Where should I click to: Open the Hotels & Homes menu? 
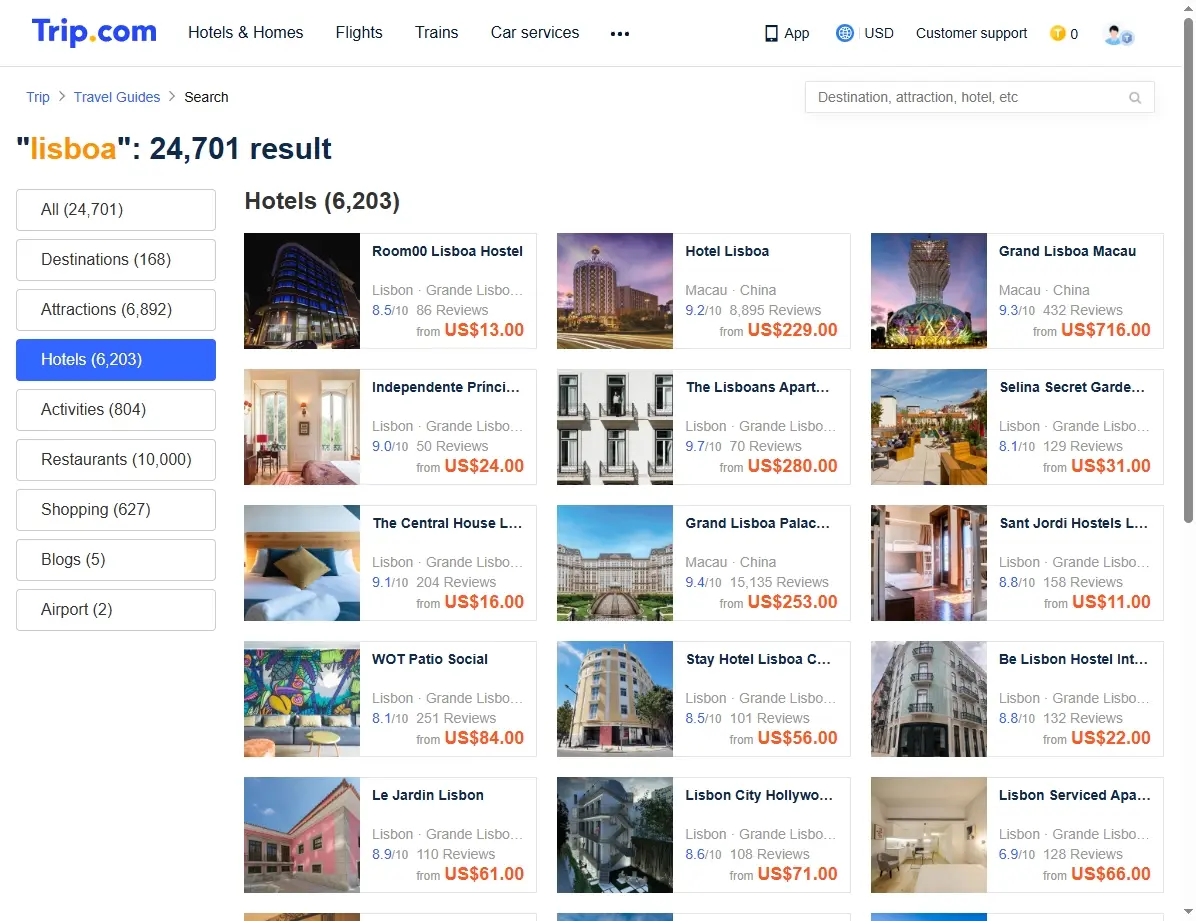tap(246, 33)
